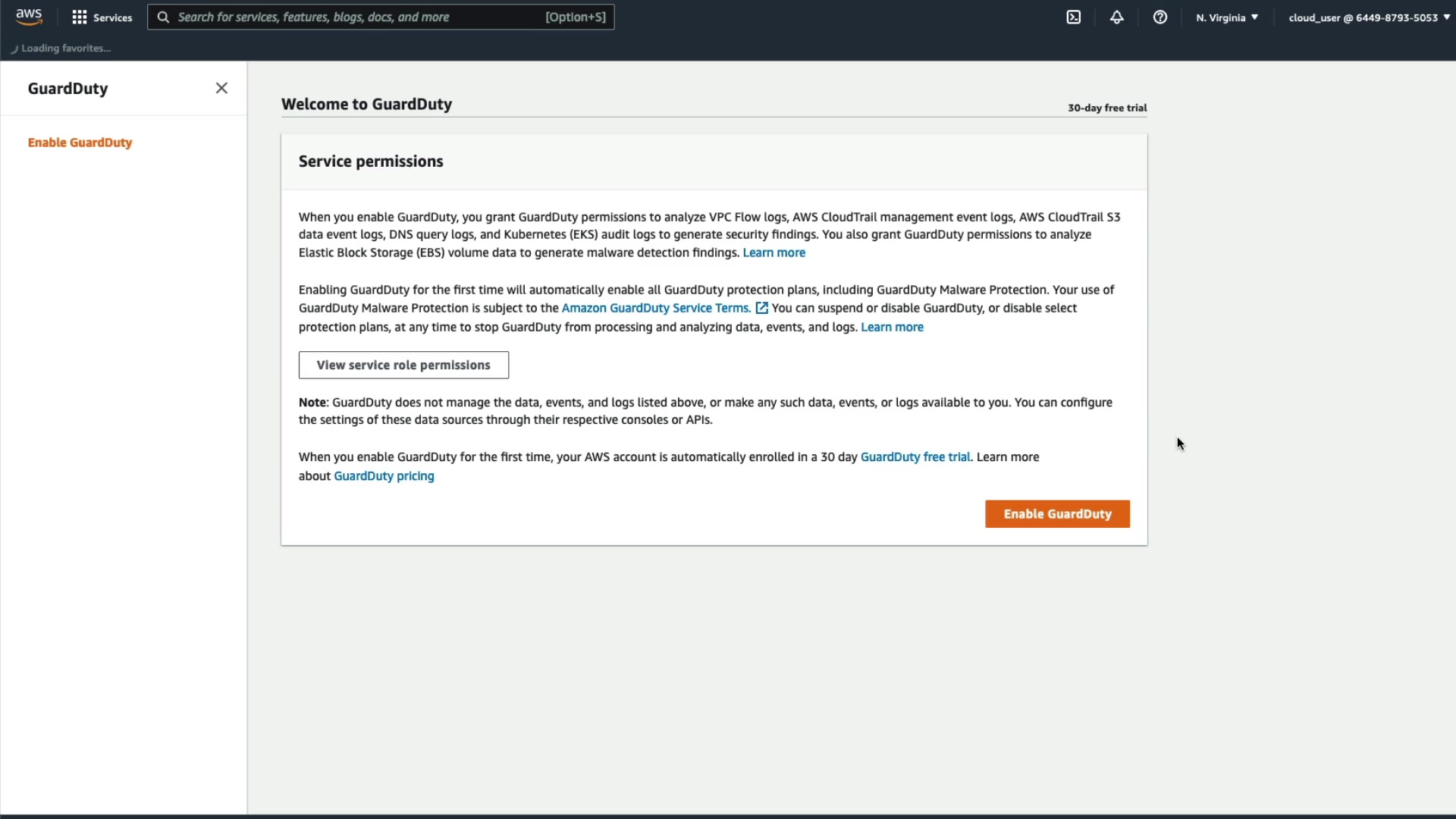Open the Services grid menu
The height and width of the screenshot is (819, 1456).
tap(79, 17)
